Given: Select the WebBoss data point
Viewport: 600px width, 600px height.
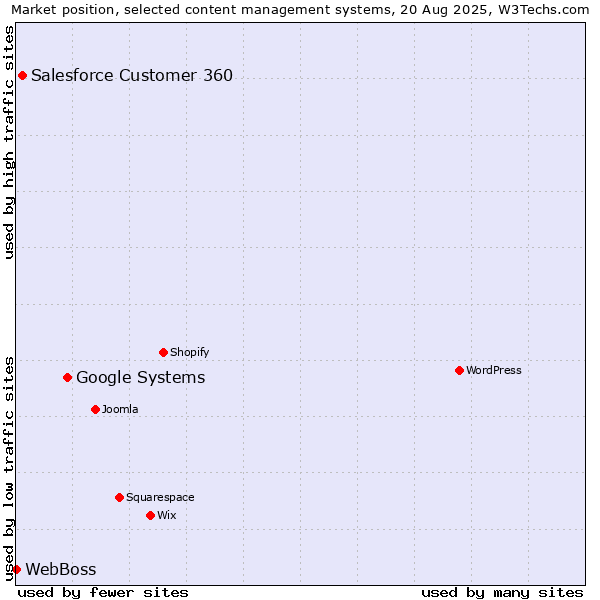Looking at the screenshot, I should 16,569.
